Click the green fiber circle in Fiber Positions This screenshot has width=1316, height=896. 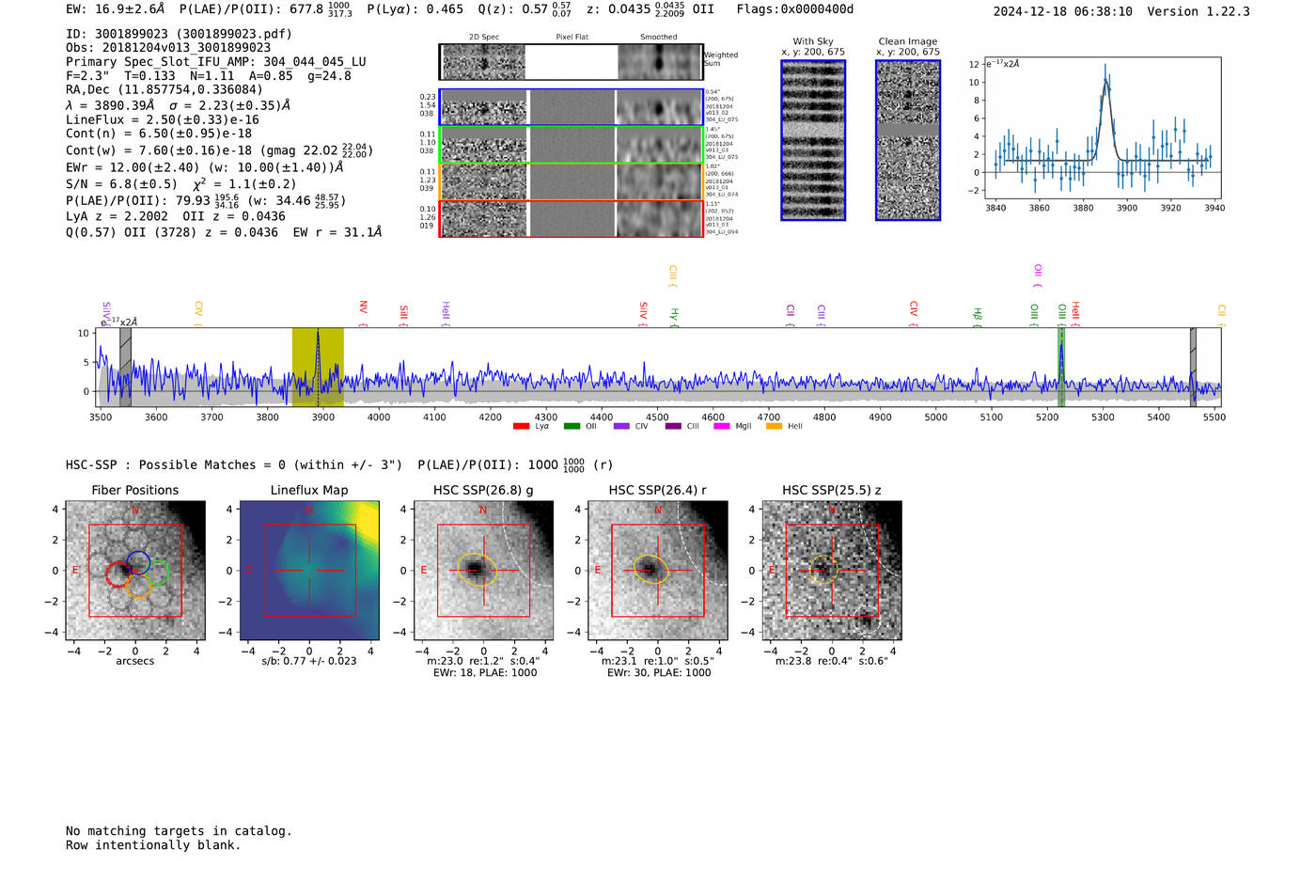pyautogui.click(x=156, y=573)
